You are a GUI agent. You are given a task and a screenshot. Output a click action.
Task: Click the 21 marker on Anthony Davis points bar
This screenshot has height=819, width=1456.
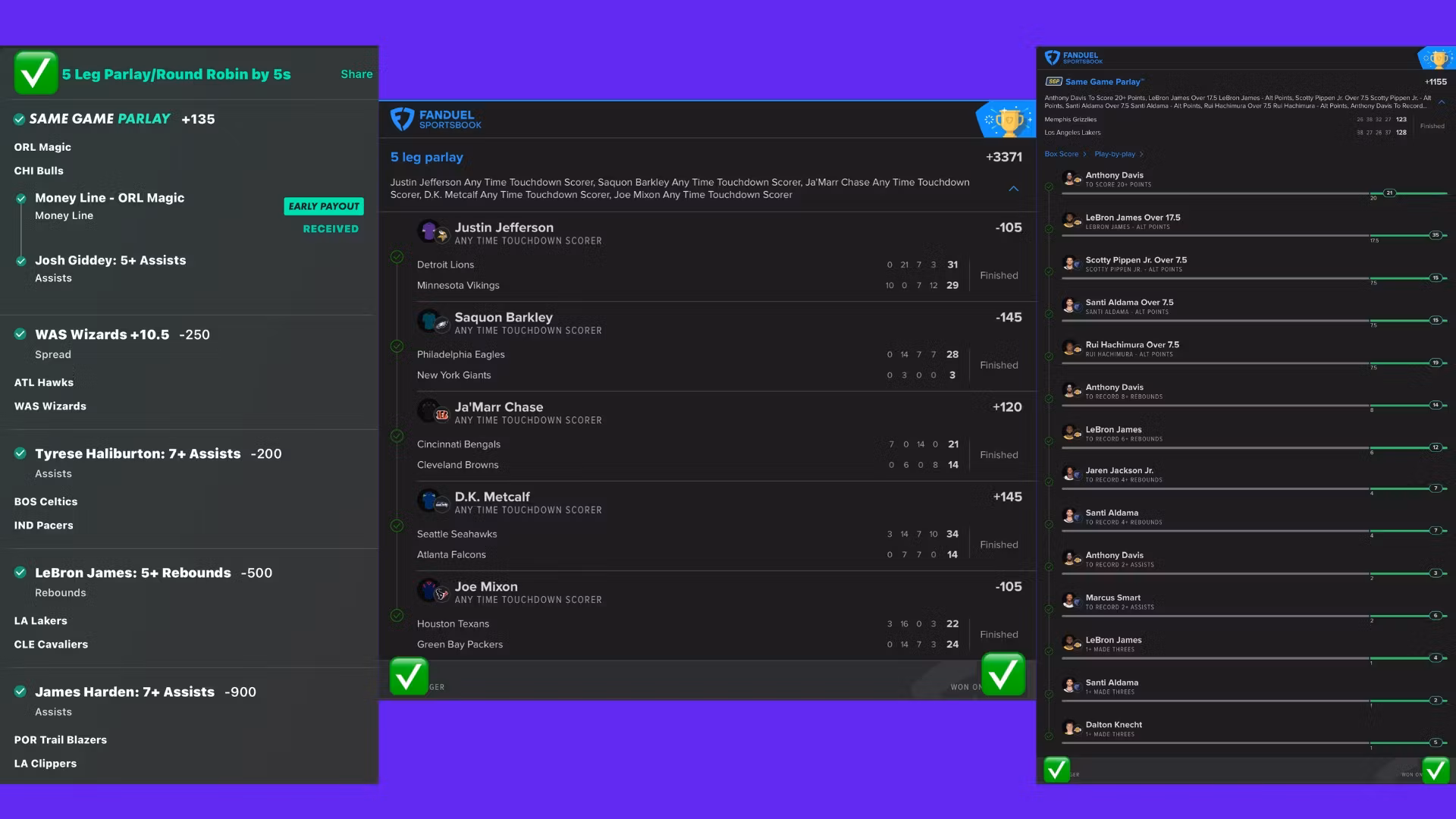[x=1389, y=193]
